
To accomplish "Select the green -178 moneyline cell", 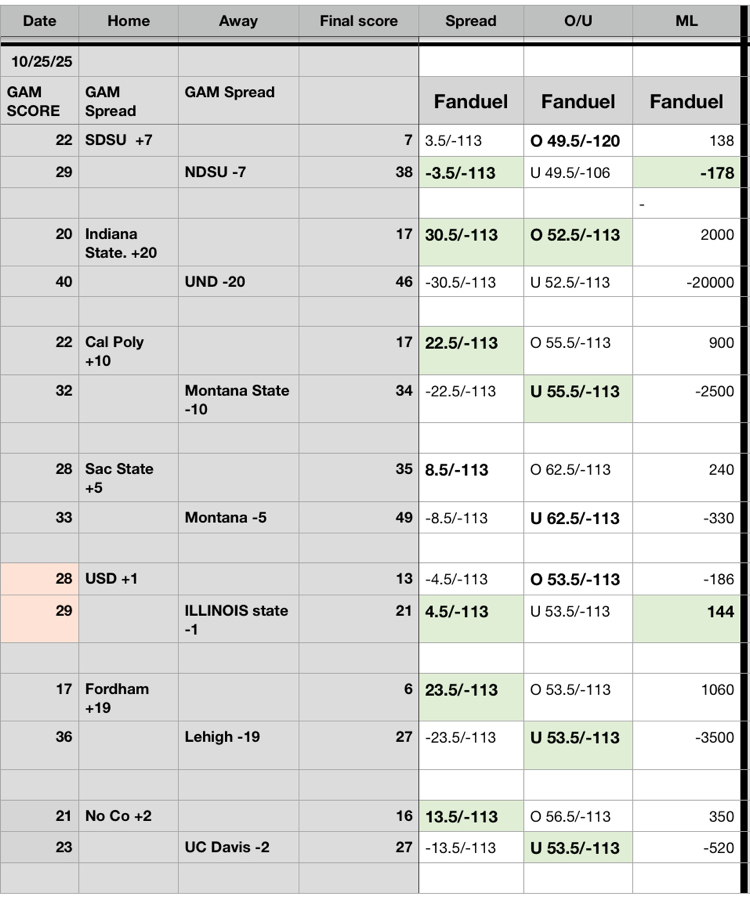I will point(687,172).
